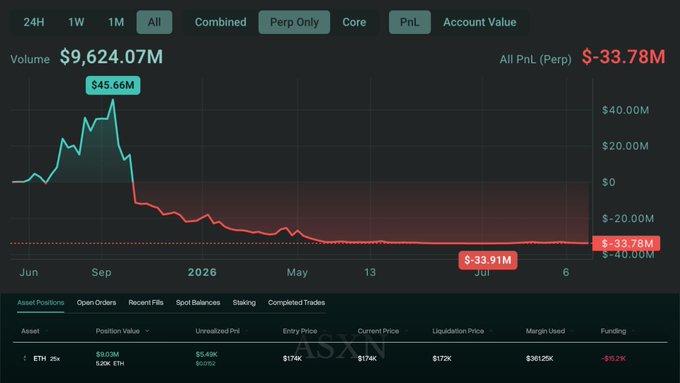Click the $20.00M y-axis label
Screen dimensions: 680x383
click(x=625, y=146)
